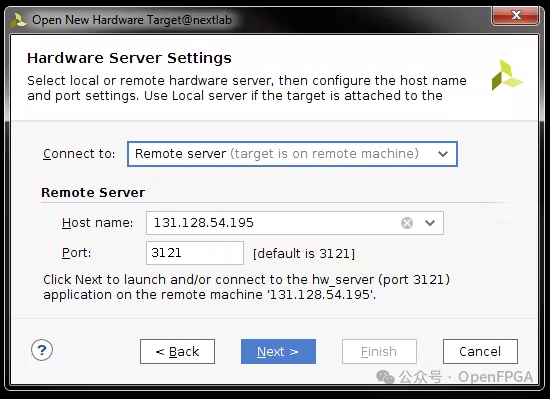
Task: Click the Port label
Action: (x=76, y=253)
